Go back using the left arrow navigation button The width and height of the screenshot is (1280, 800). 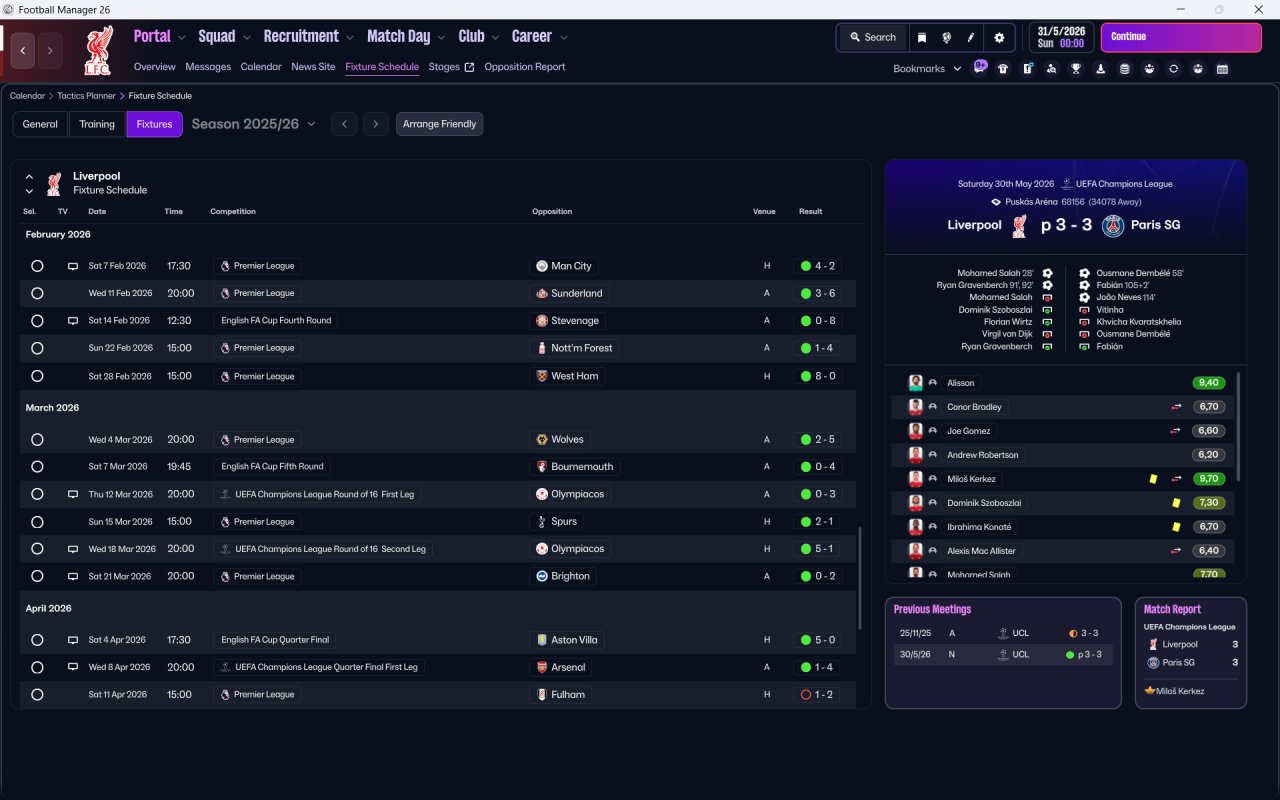[x=23, y=51]
